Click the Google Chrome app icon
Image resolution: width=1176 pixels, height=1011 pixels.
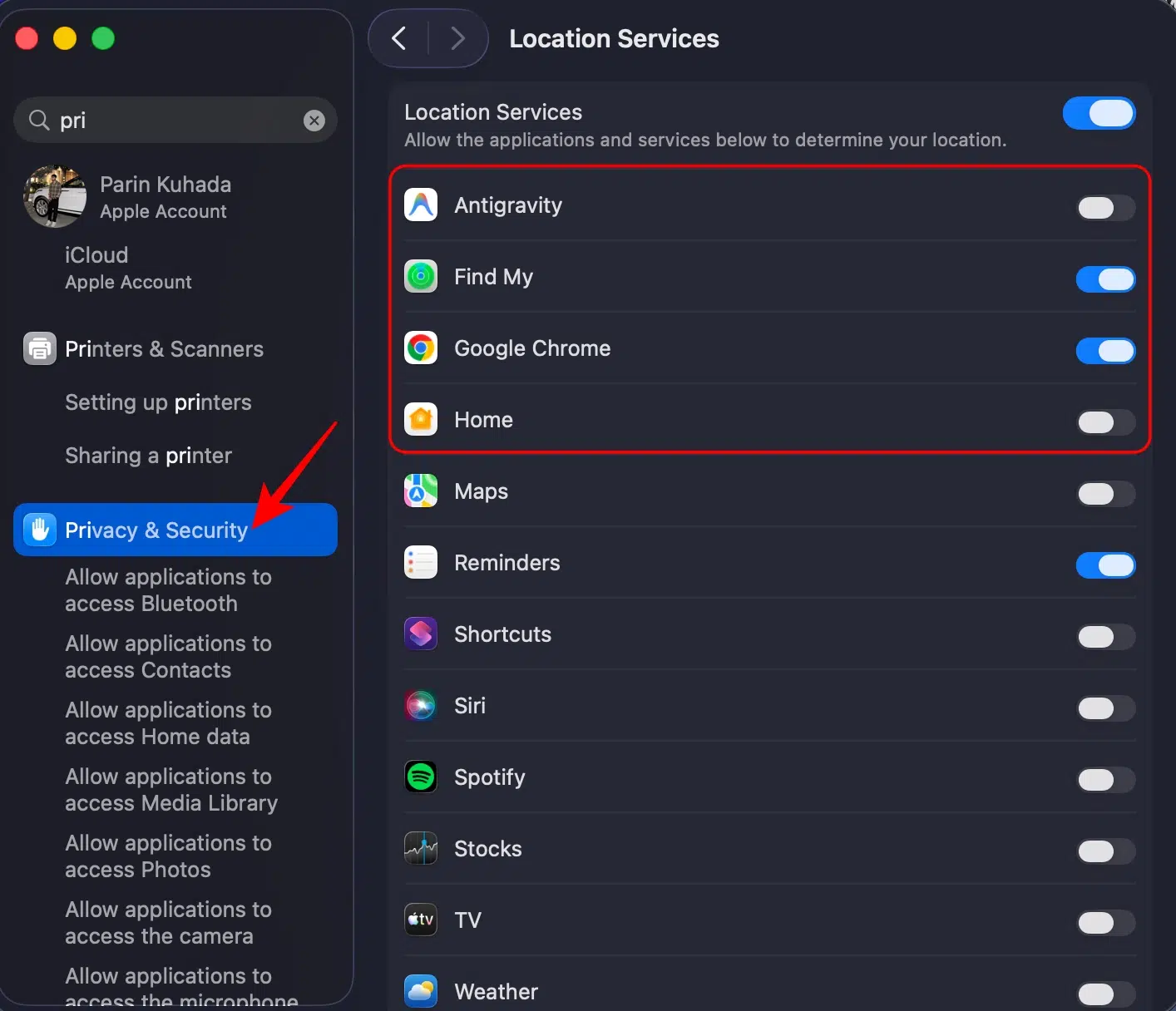[x=421, y=348]
